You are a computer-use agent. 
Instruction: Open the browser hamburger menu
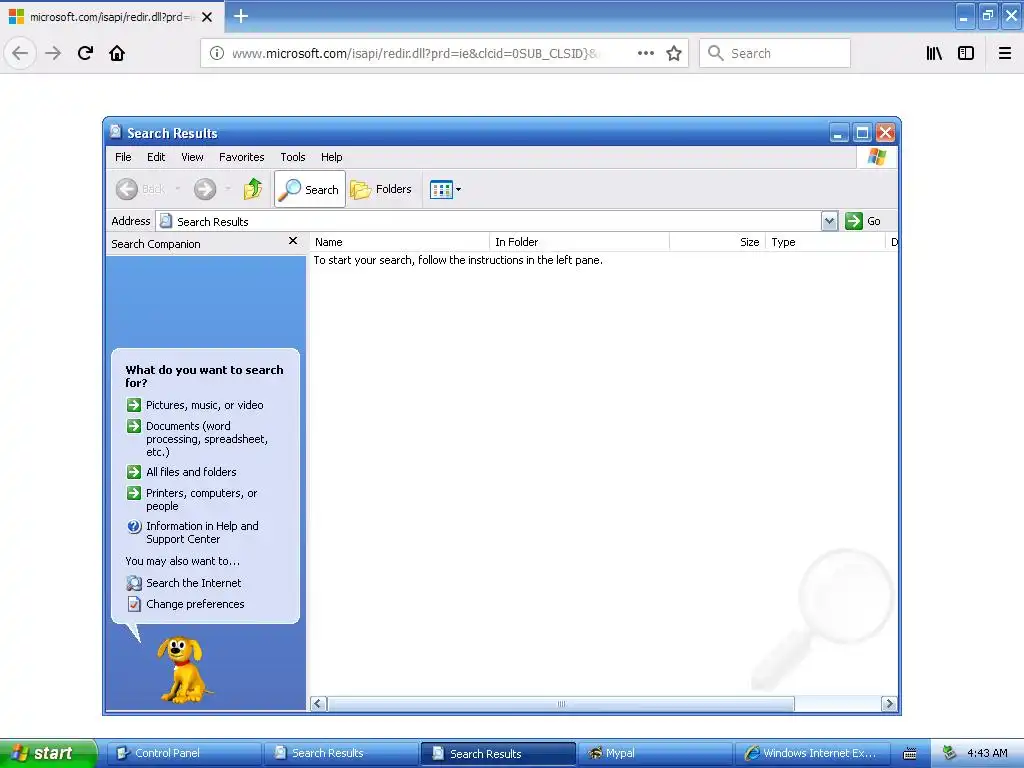click(x=1005, y=53)
